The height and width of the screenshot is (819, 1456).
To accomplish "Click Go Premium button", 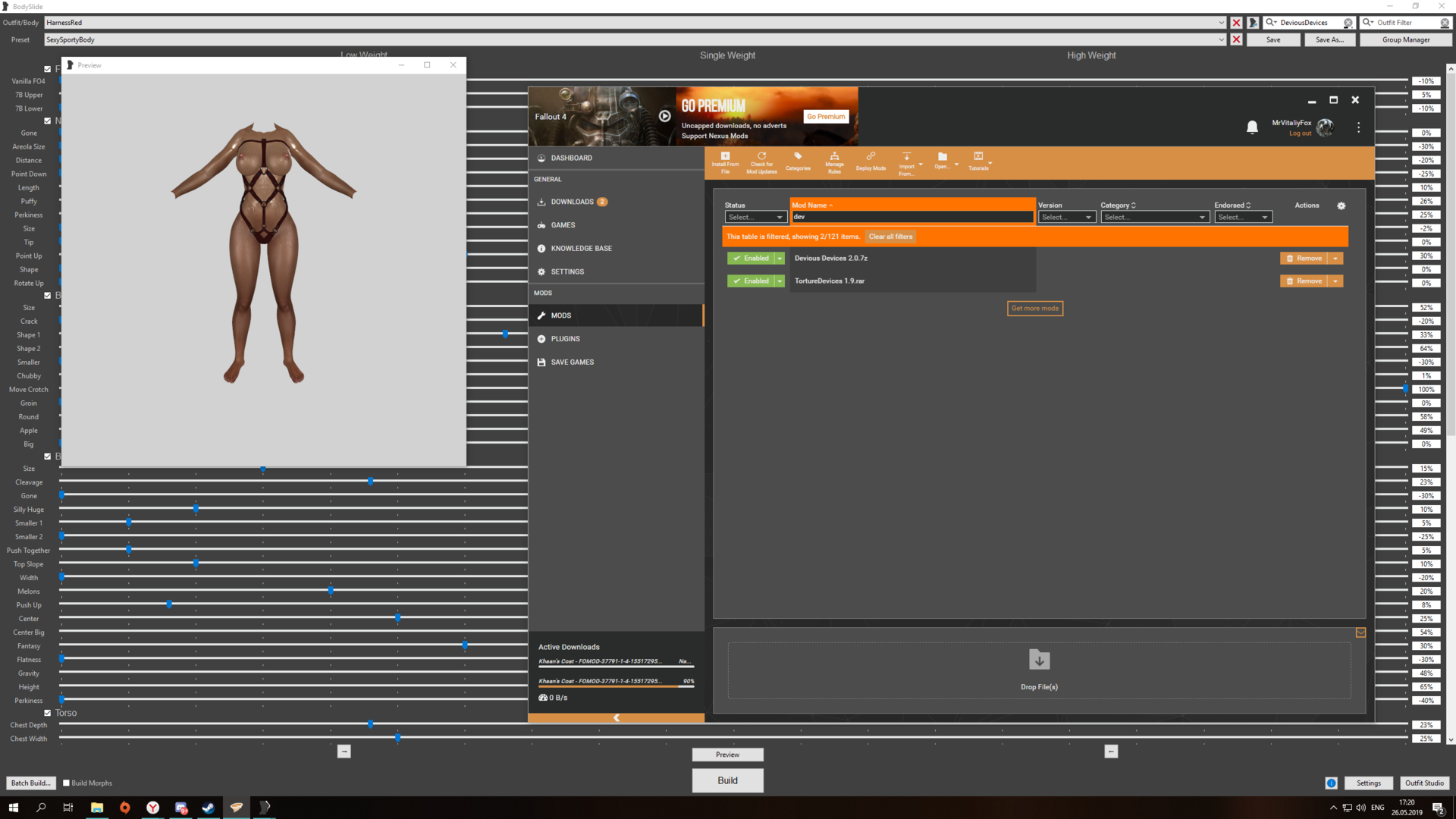I will [826, 117].
